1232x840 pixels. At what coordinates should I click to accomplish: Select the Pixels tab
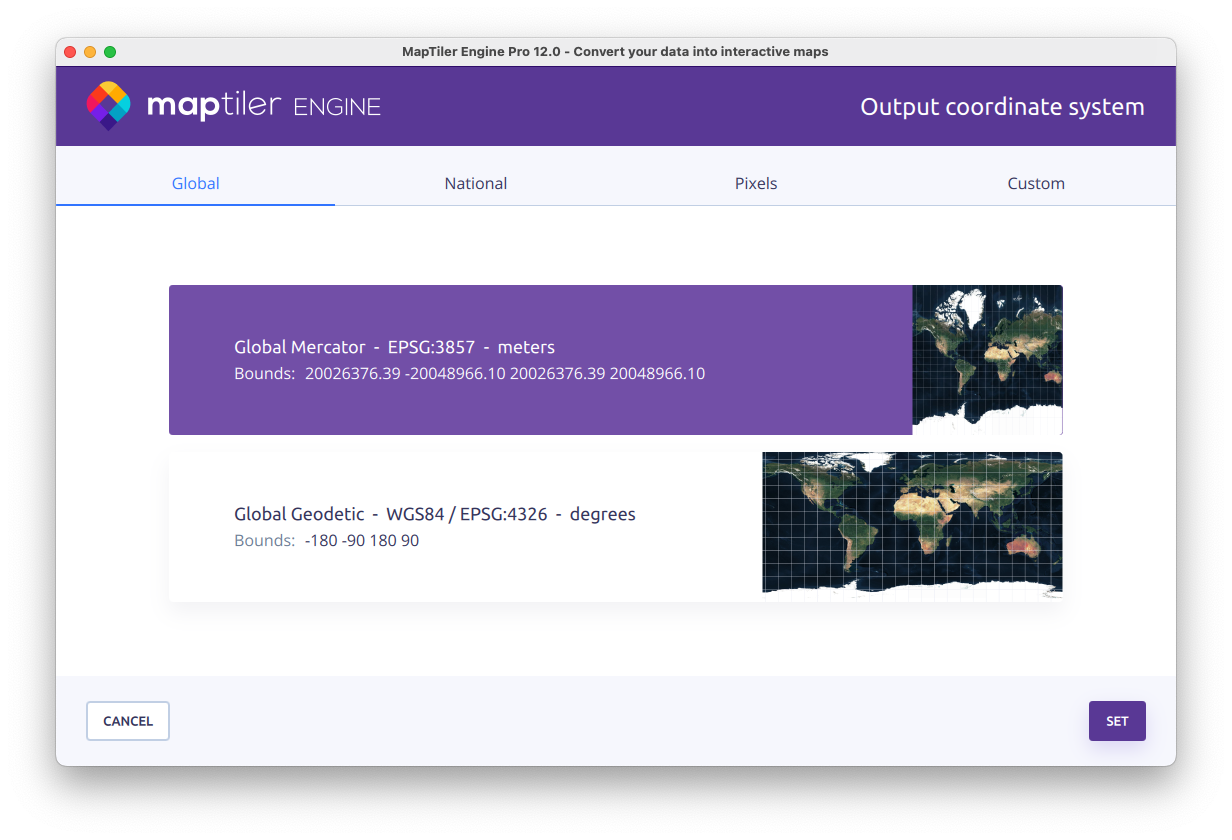coord(756,183)
